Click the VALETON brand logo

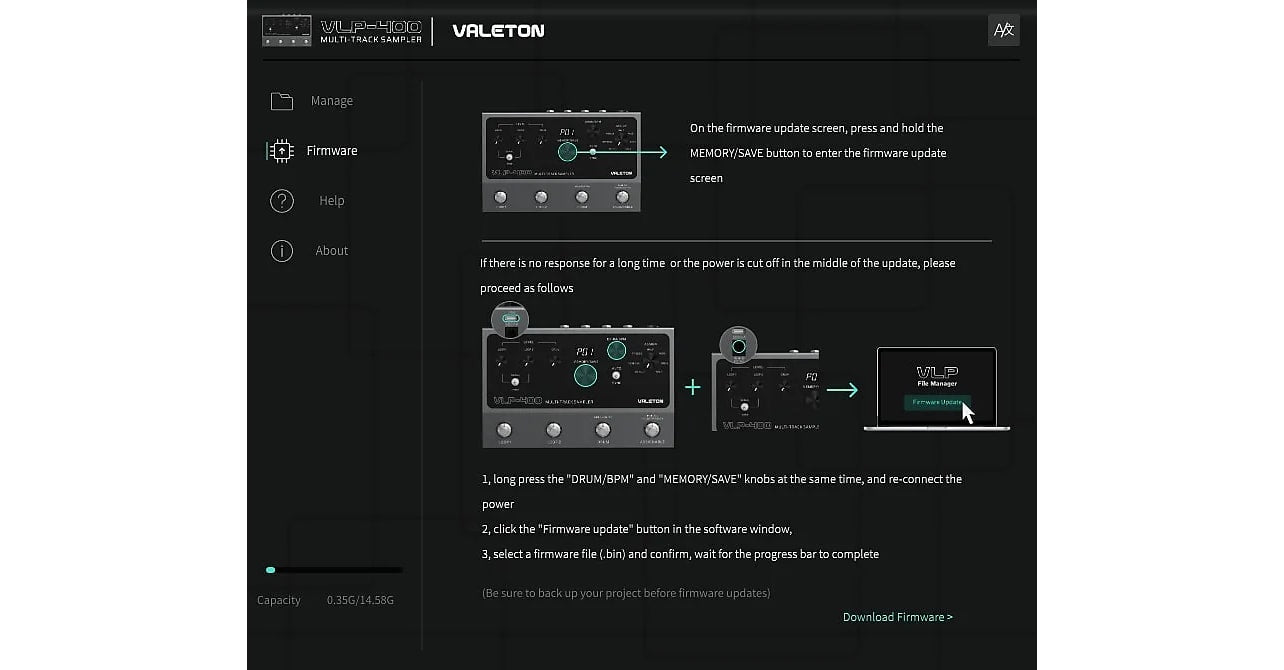tap(498, 31)
